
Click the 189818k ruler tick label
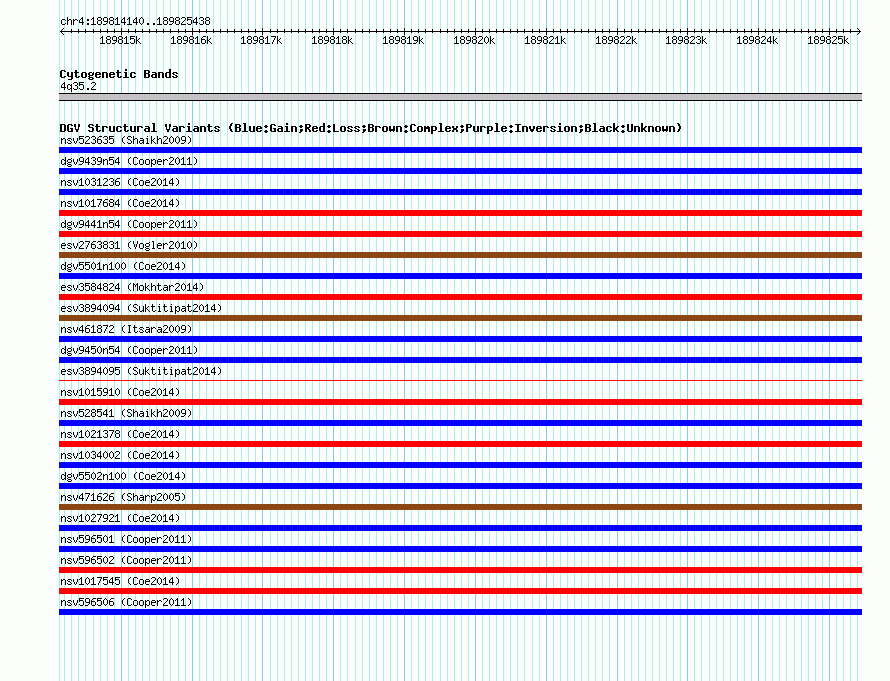(332, 40)
